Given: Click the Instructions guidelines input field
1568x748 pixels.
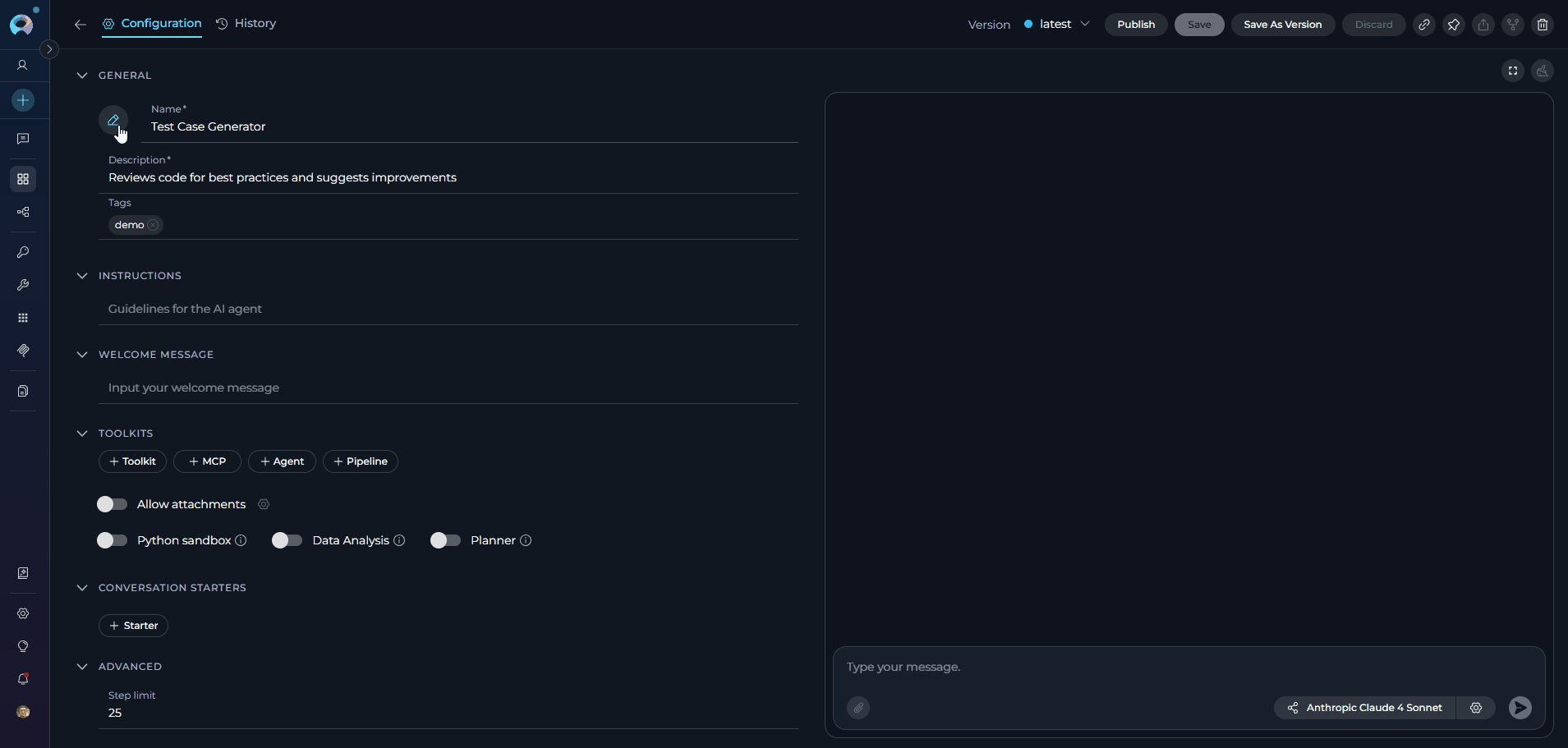Looking at the screenshot, I should (x=448, y=309).
